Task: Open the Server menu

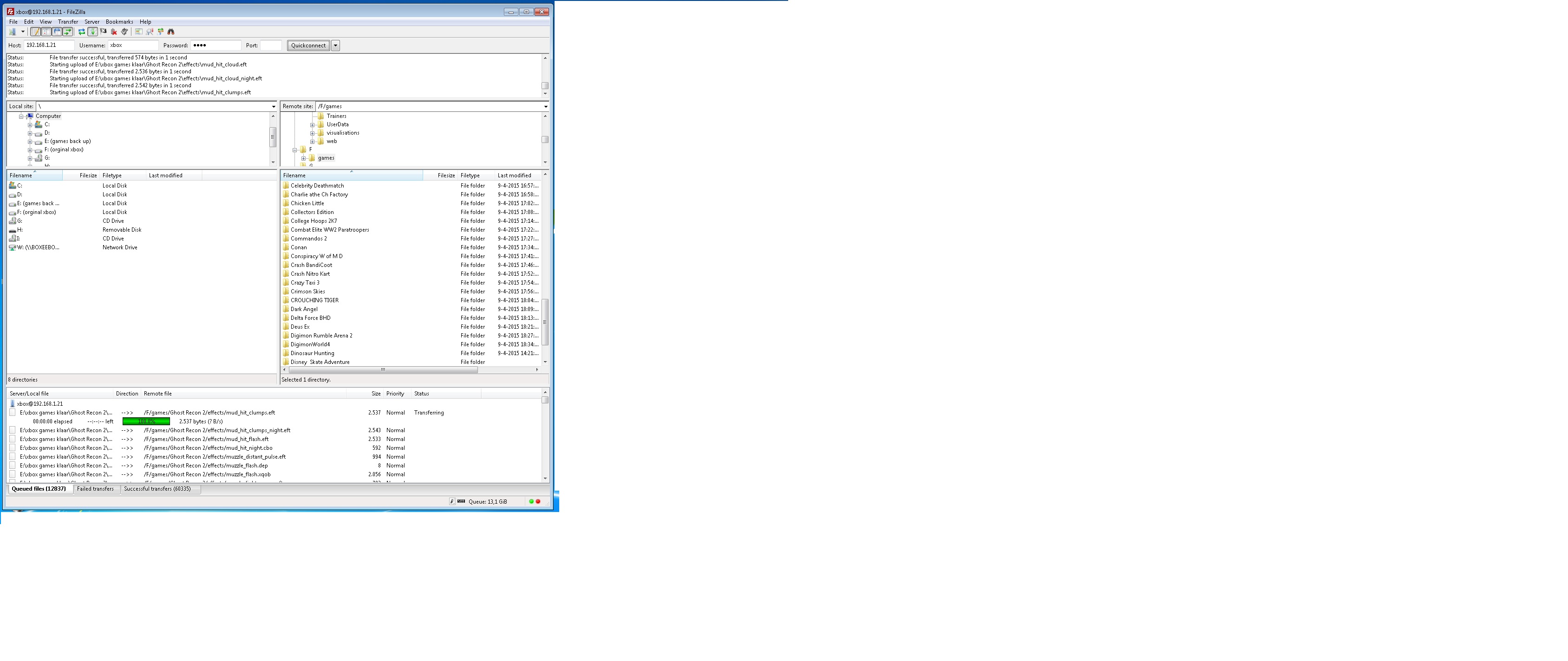Action: [x=92, y=22]
